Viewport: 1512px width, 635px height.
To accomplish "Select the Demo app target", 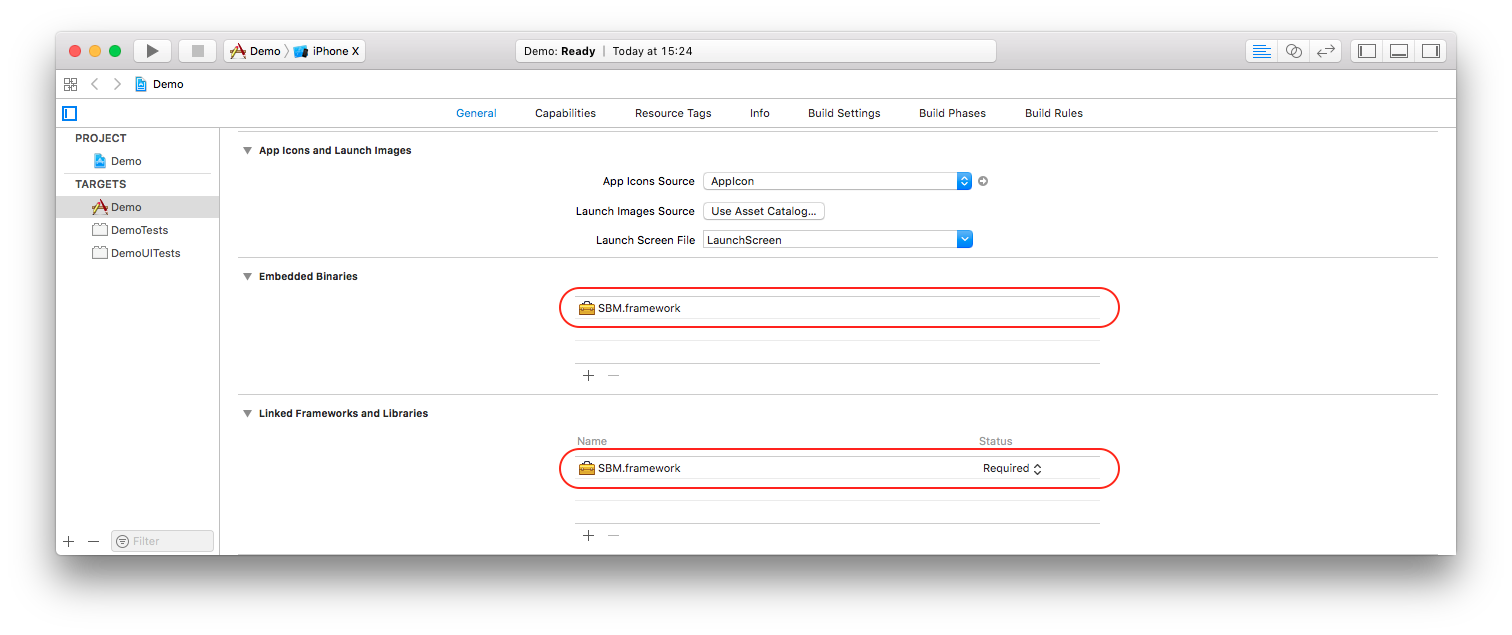I will [x=137, y=207].
